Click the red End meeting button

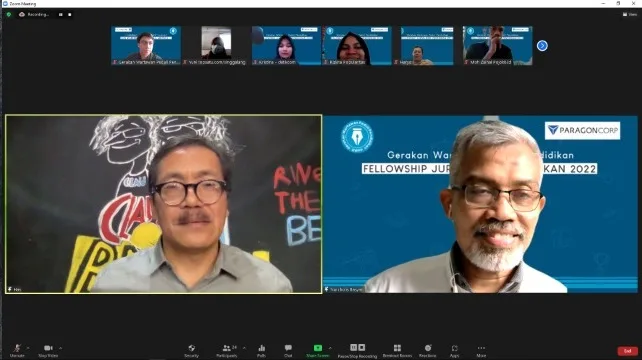(627, 351)
